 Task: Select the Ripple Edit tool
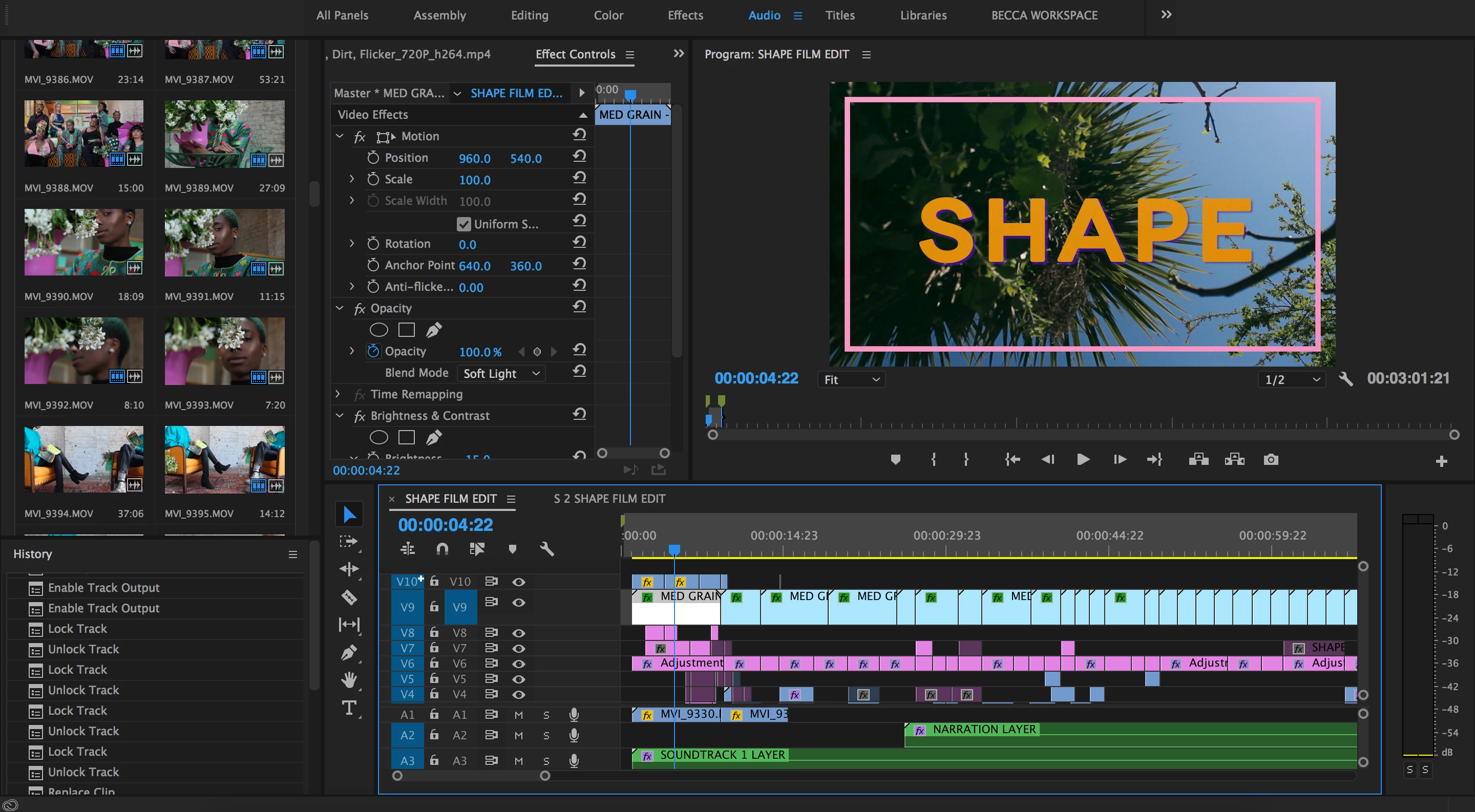[349, 569]
